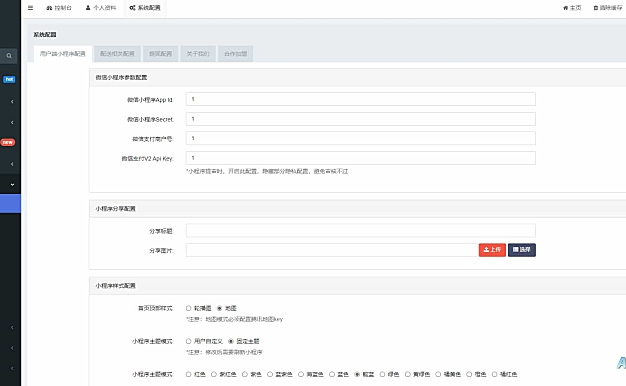Viewport: 626px width, 386px height.
Task: Select the 紫红色 theme color radio
Action: pos(214,374)
